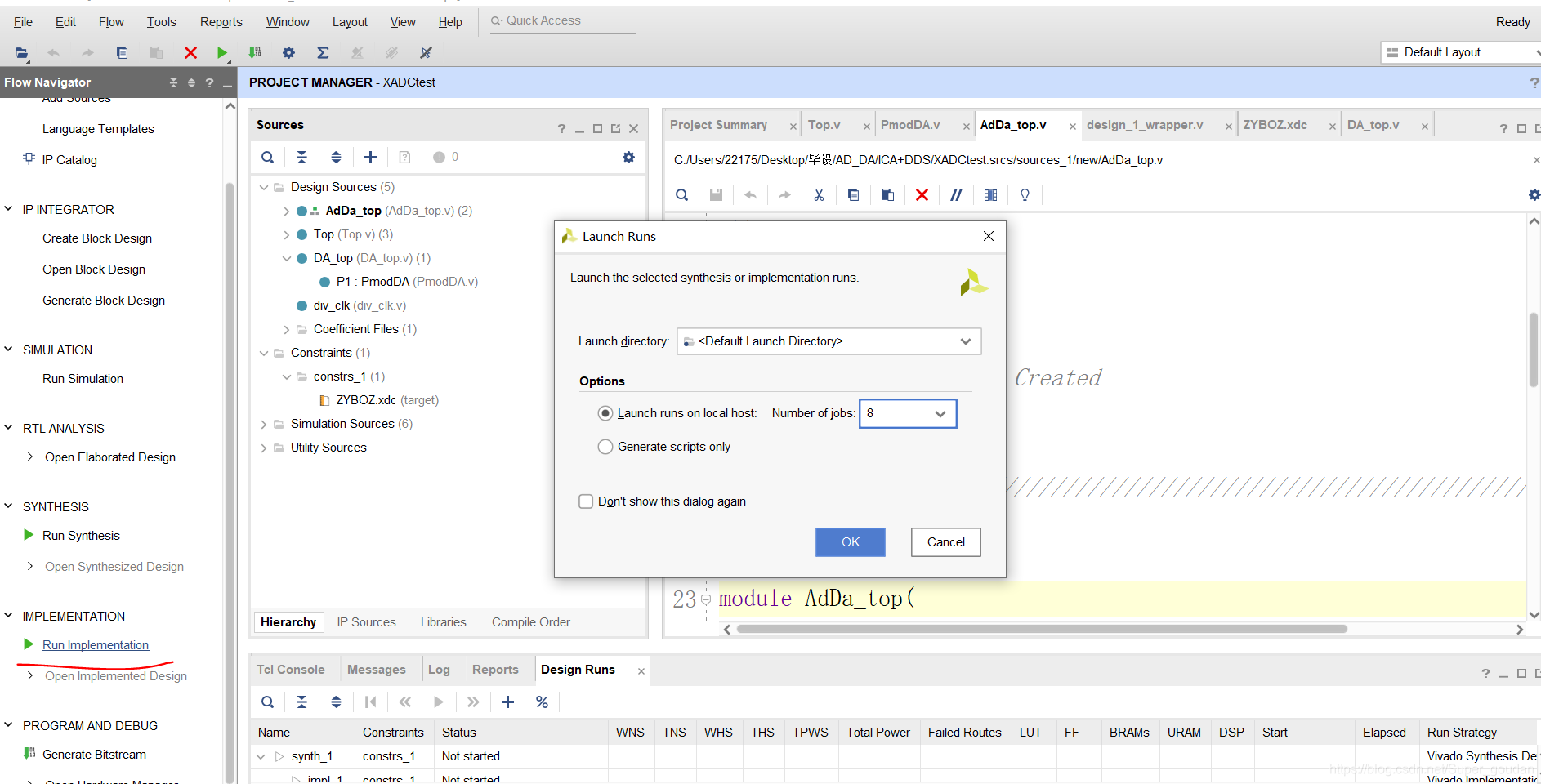
Task: Click the editor copy icon
Action: click(853, 195)
